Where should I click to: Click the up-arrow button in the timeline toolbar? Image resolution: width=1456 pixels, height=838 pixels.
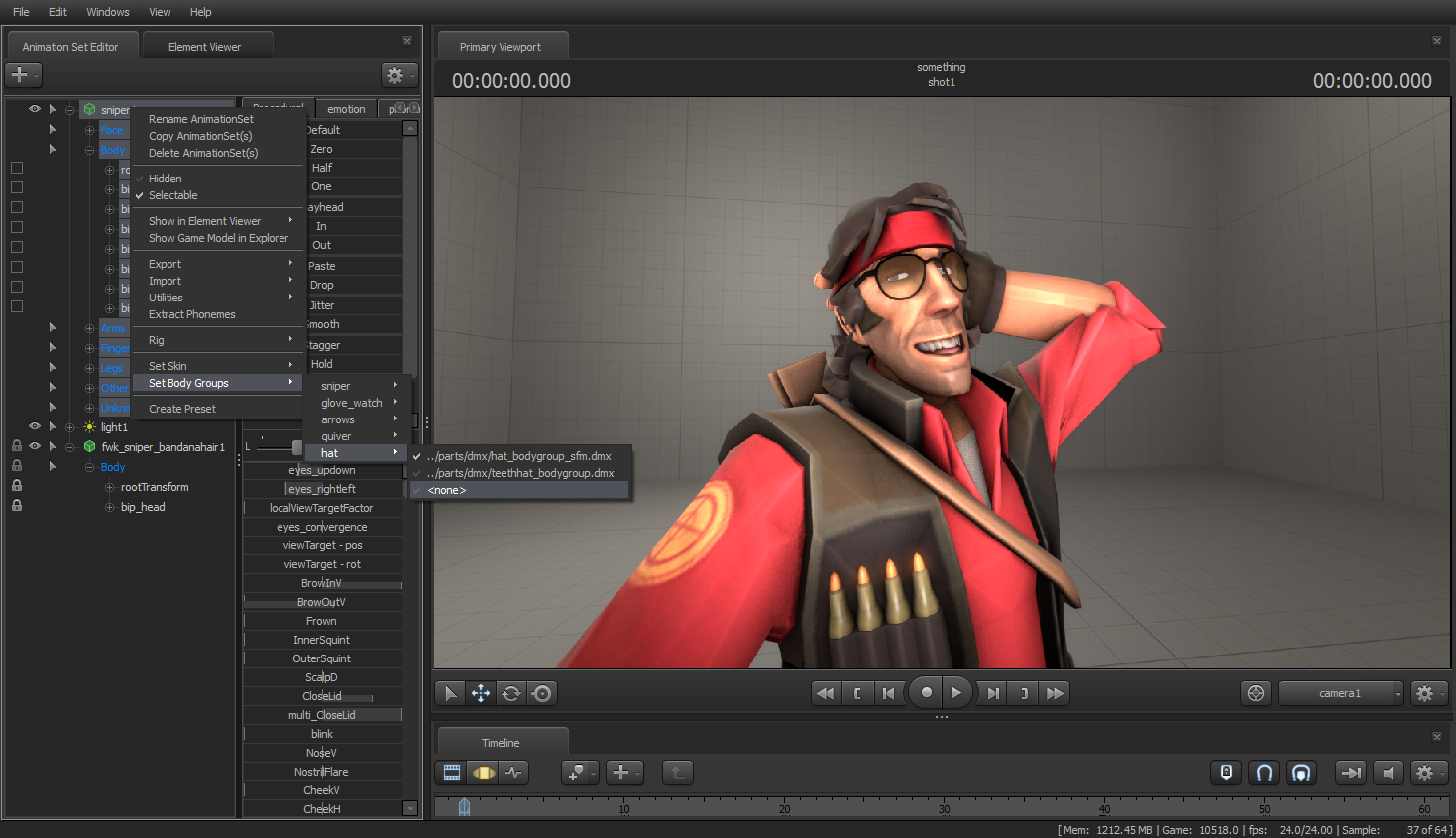[x=678, y=773]
